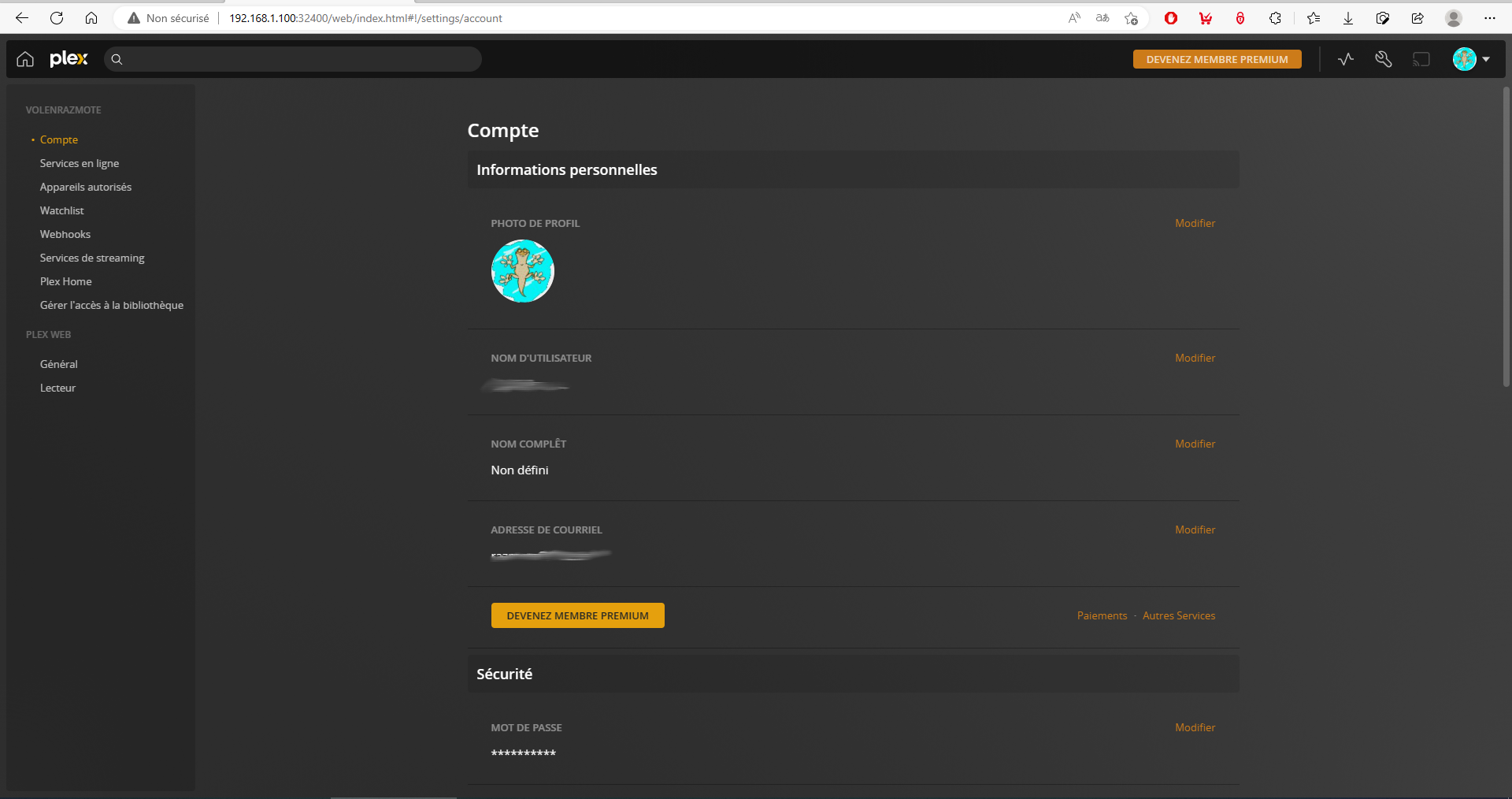The width and height of the screenshot is (1512, 799).
Task: Click the 'Non défini' full name value
Action: click(520, 470)
